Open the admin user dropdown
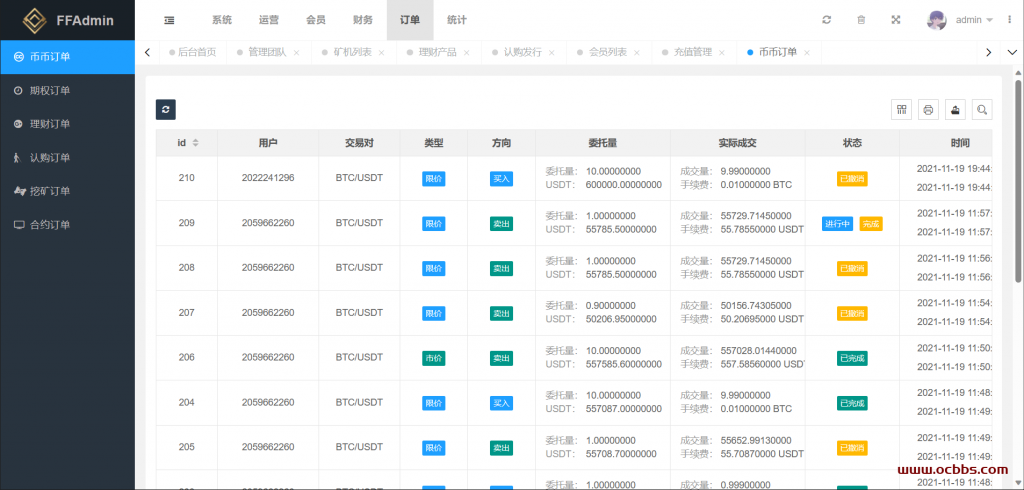This screenshot has width=1024, height=490. [974, 20]
